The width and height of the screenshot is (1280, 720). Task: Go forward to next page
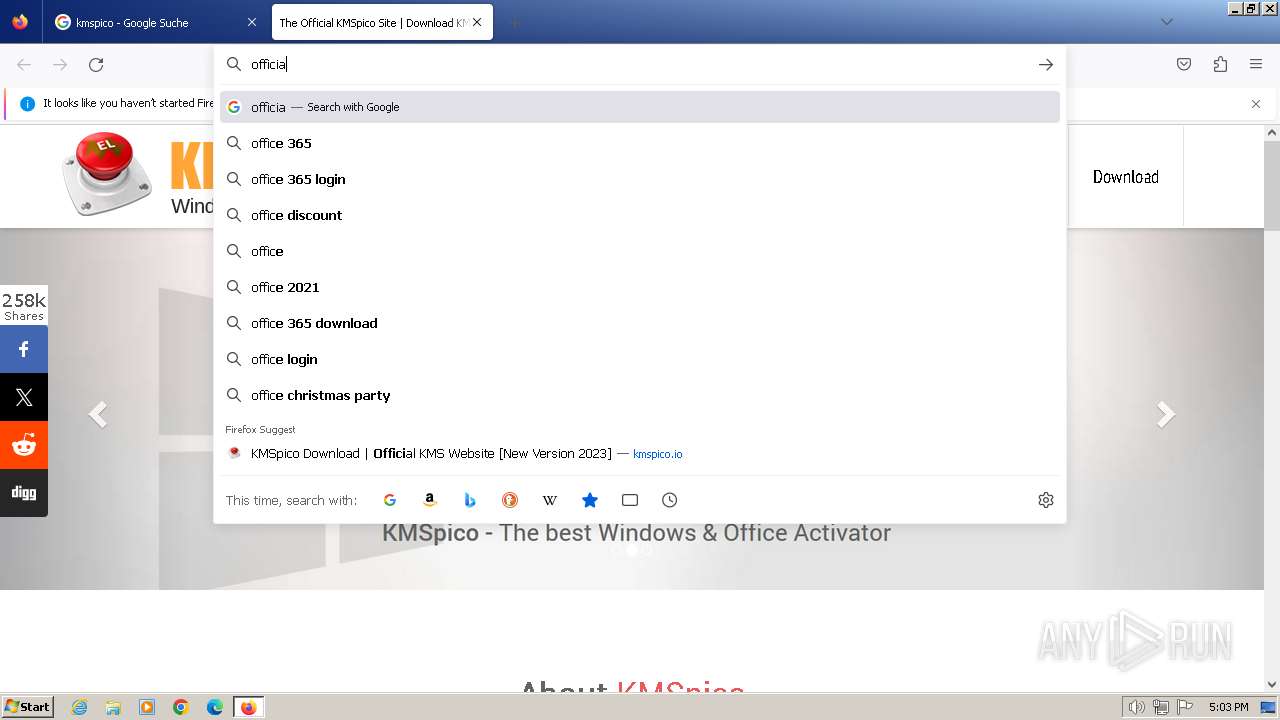pyautogui.click(x=60, y=65)
